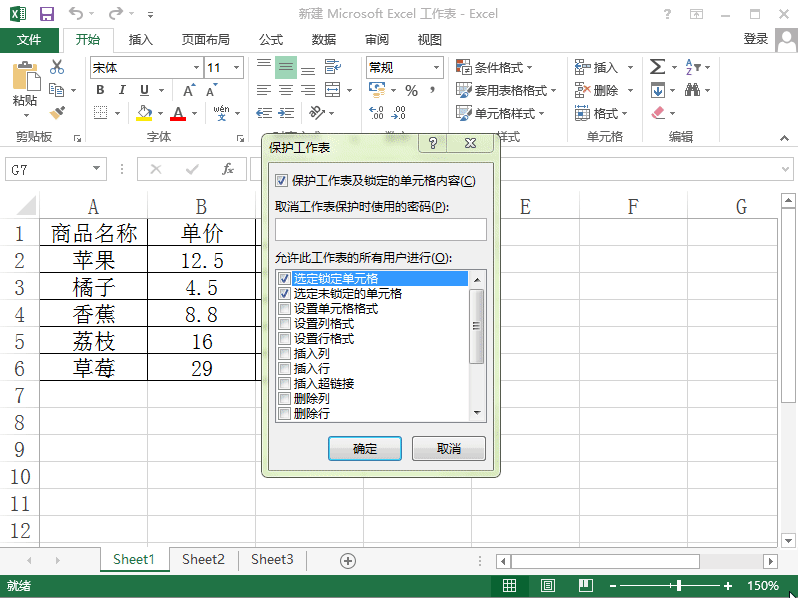Expand fill color dropdown arrow
Image resolution: width=798 pixels, height=598 pixels.
click(160, 113)
